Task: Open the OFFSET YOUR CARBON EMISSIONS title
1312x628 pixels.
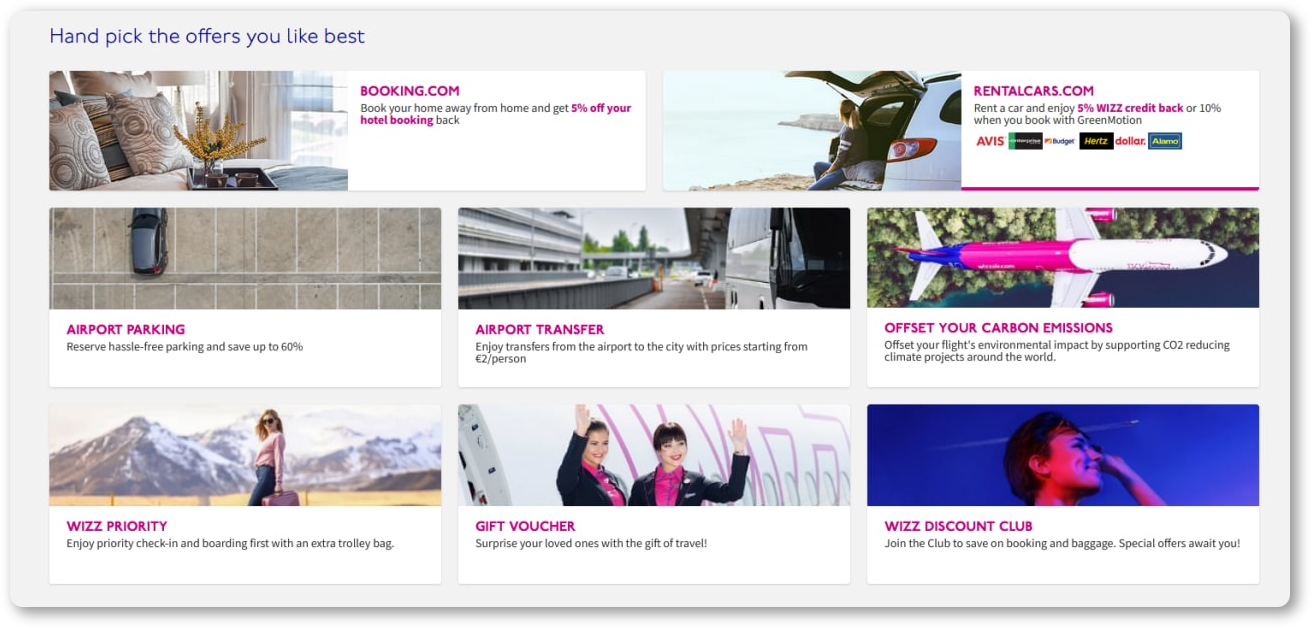Action: [x=999, y=327]
